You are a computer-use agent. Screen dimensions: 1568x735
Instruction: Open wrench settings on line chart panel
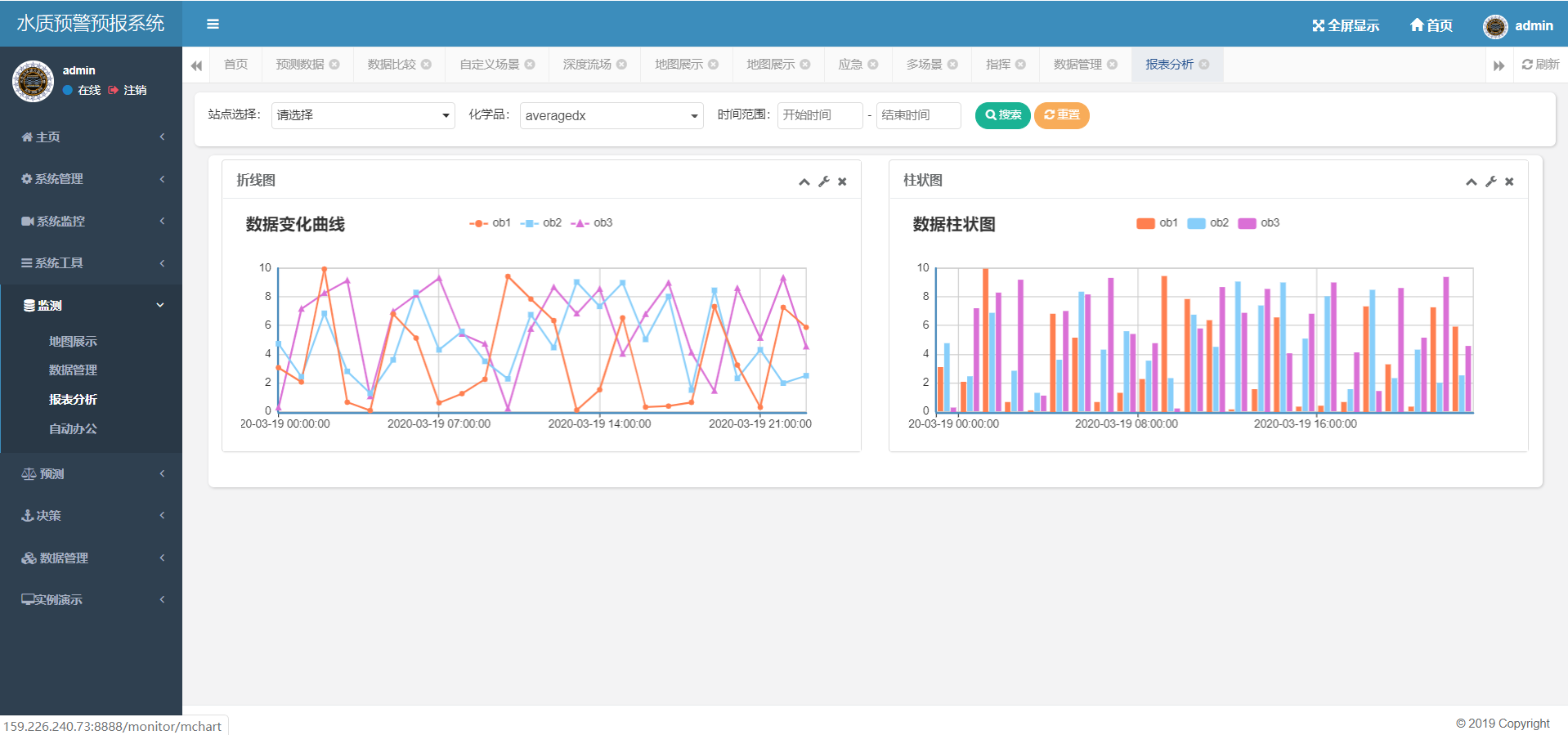click(x=823, y=182)
